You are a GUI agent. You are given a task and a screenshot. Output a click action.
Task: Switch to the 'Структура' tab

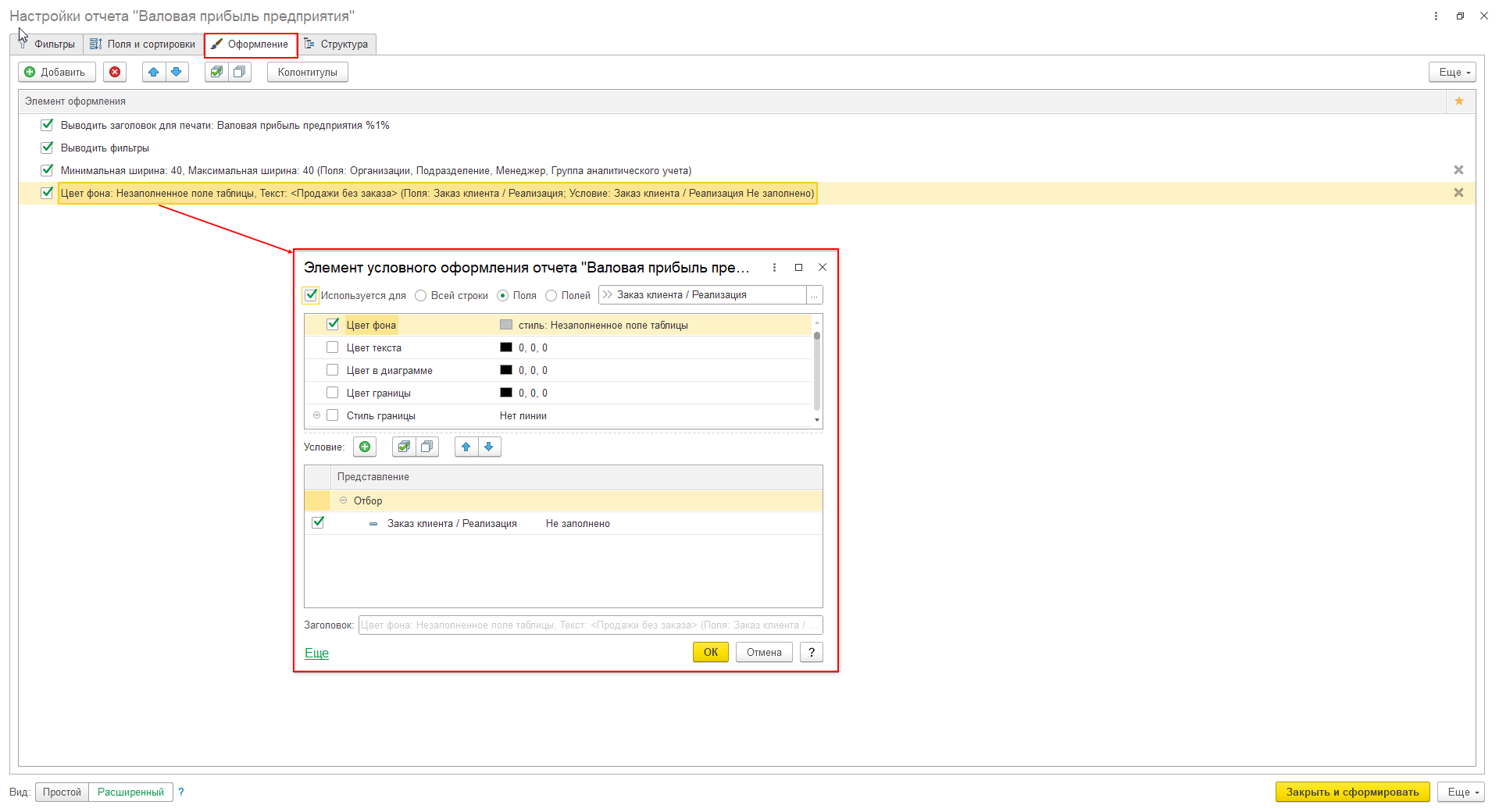click(337, 45)
